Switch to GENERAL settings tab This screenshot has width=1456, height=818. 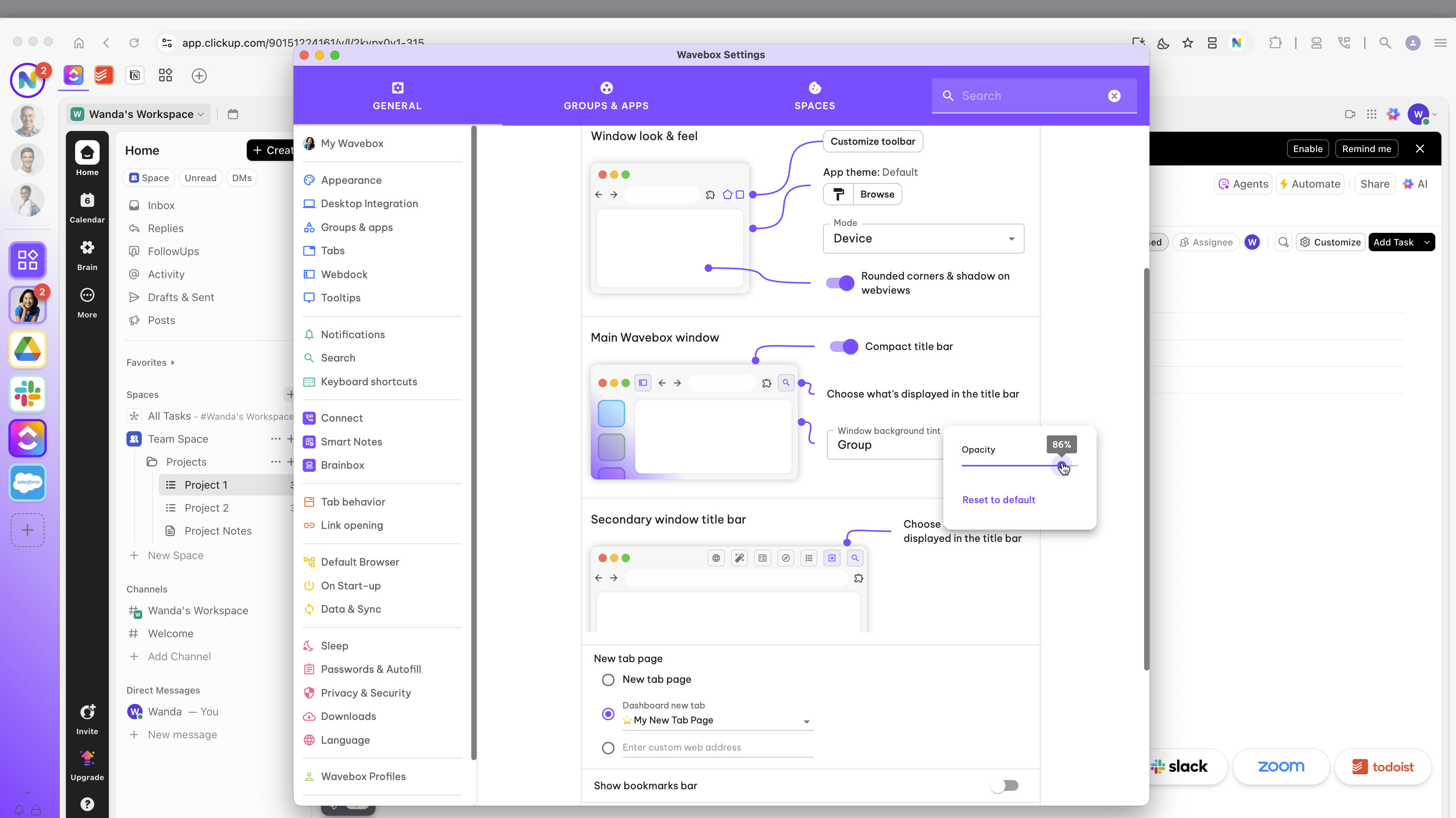pyautogui.click(x=397, y=96)
